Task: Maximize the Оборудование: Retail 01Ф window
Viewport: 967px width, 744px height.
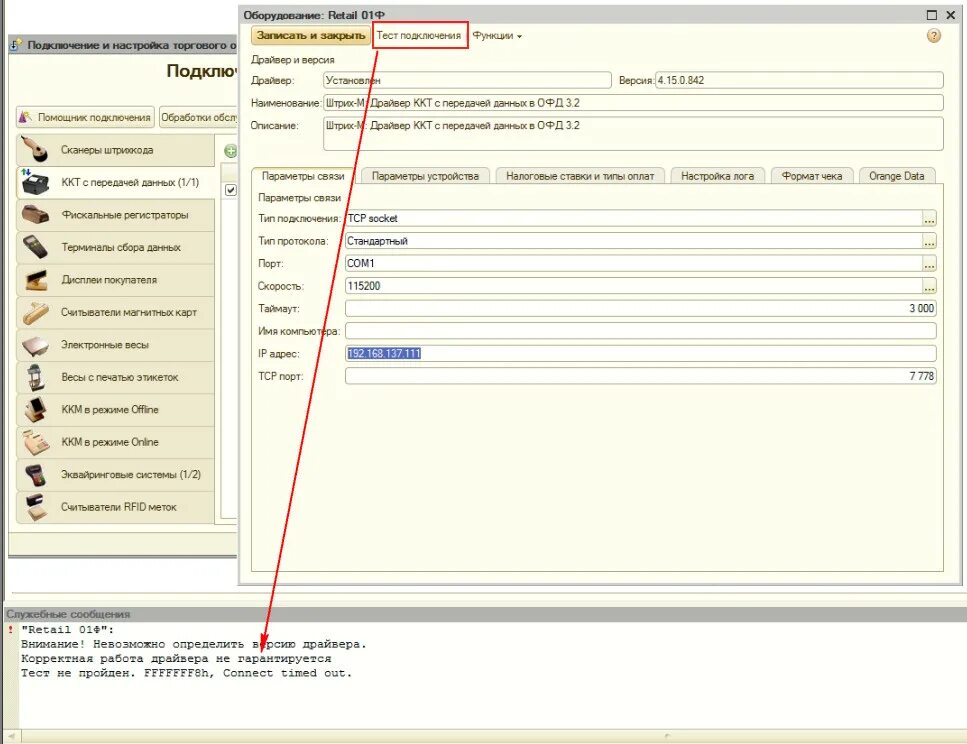Action: [x=932, y=15]
